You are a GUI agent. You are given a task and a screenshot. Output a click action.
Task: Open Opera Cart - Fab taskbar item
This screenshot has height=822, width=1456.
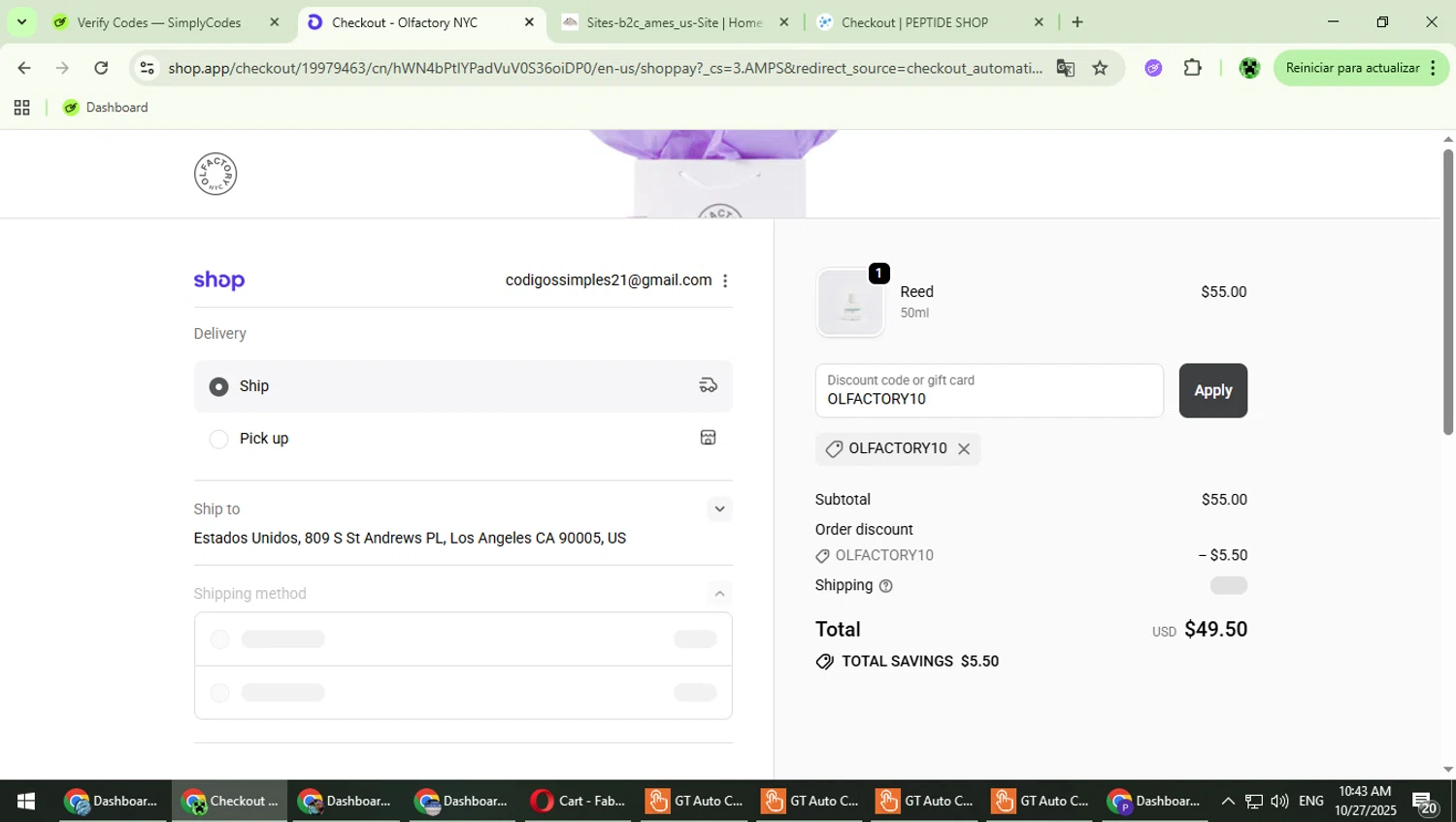pos(579,801)
